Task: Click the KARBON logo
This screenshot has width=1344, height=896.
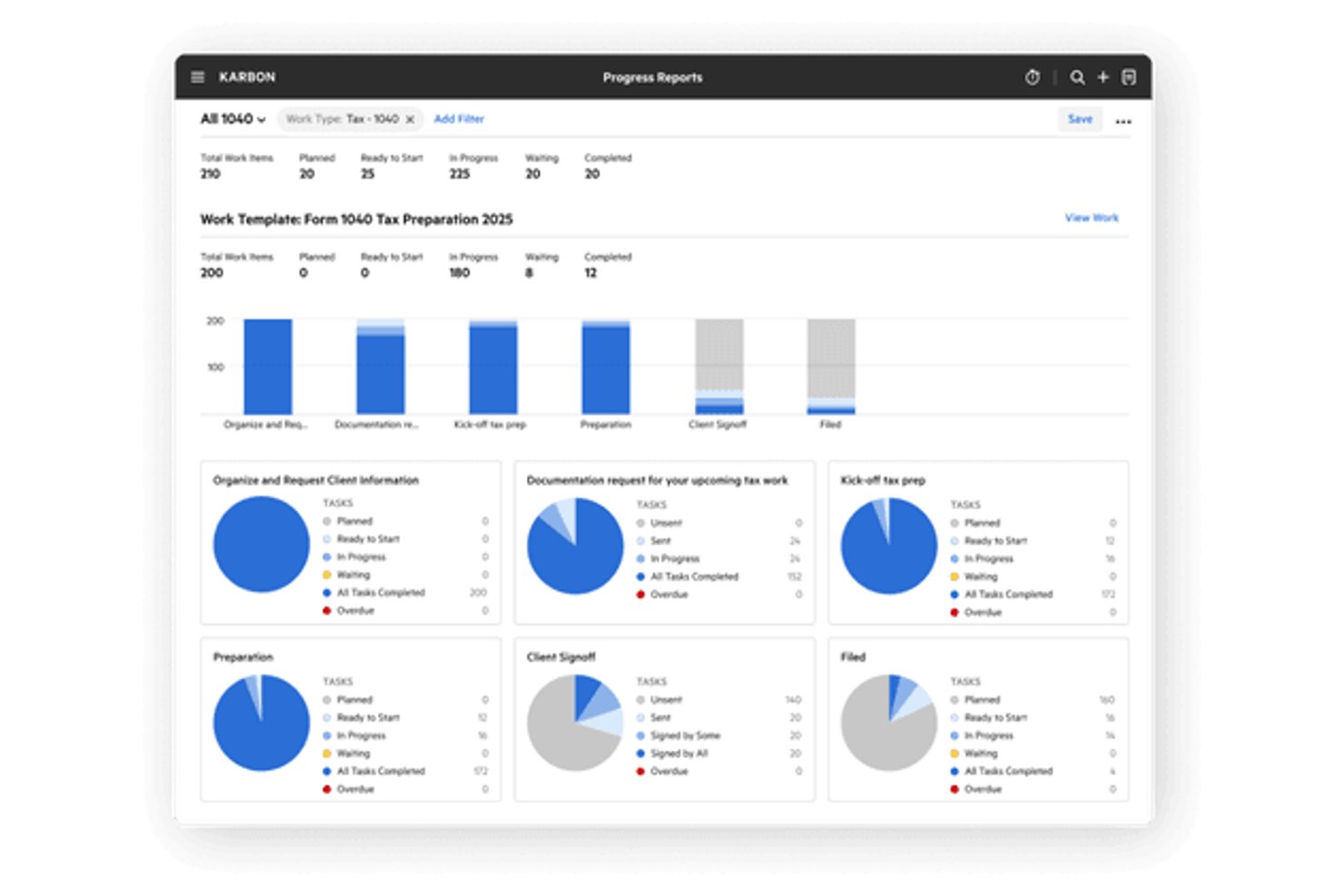Action: coord(247,77)
